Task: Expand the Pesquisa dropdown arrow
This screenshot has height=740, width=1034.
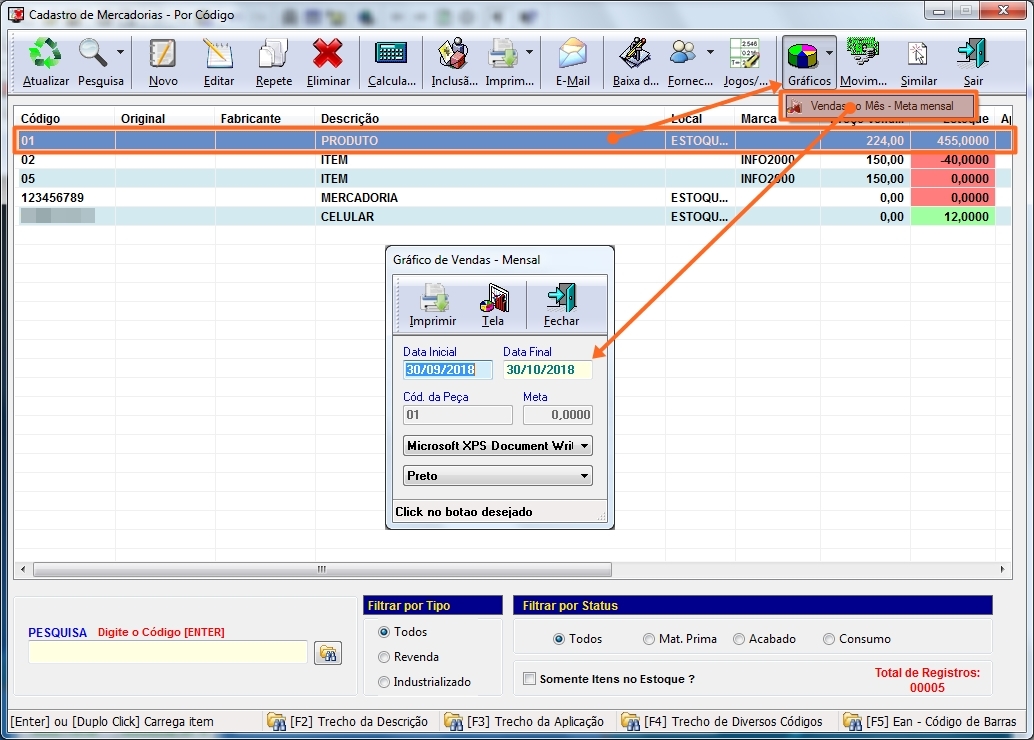Action: [x=121, y=52]
